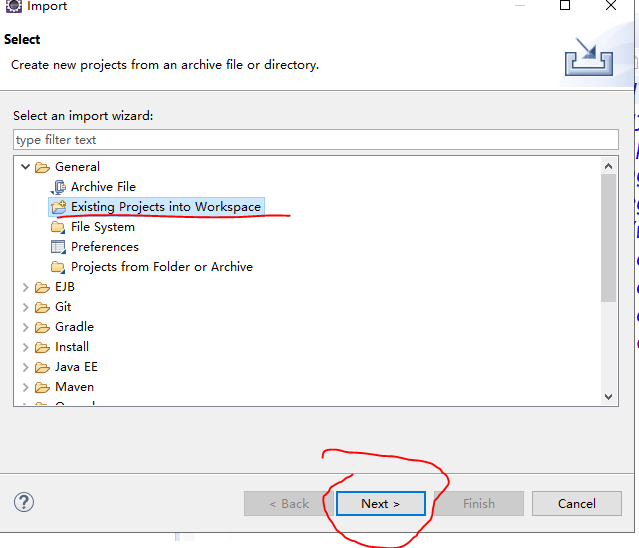The image size is (639, 548).
Task: Click the File System folder icon
Action: point(58,227)
